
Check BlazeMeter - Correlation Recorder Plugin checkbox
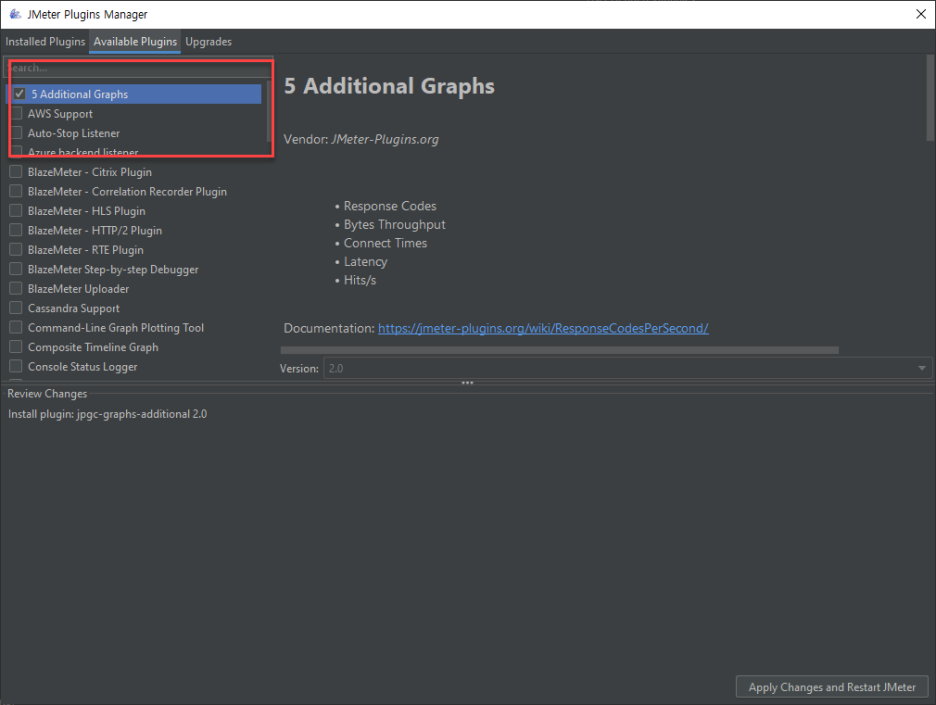[x=16, y=191]
